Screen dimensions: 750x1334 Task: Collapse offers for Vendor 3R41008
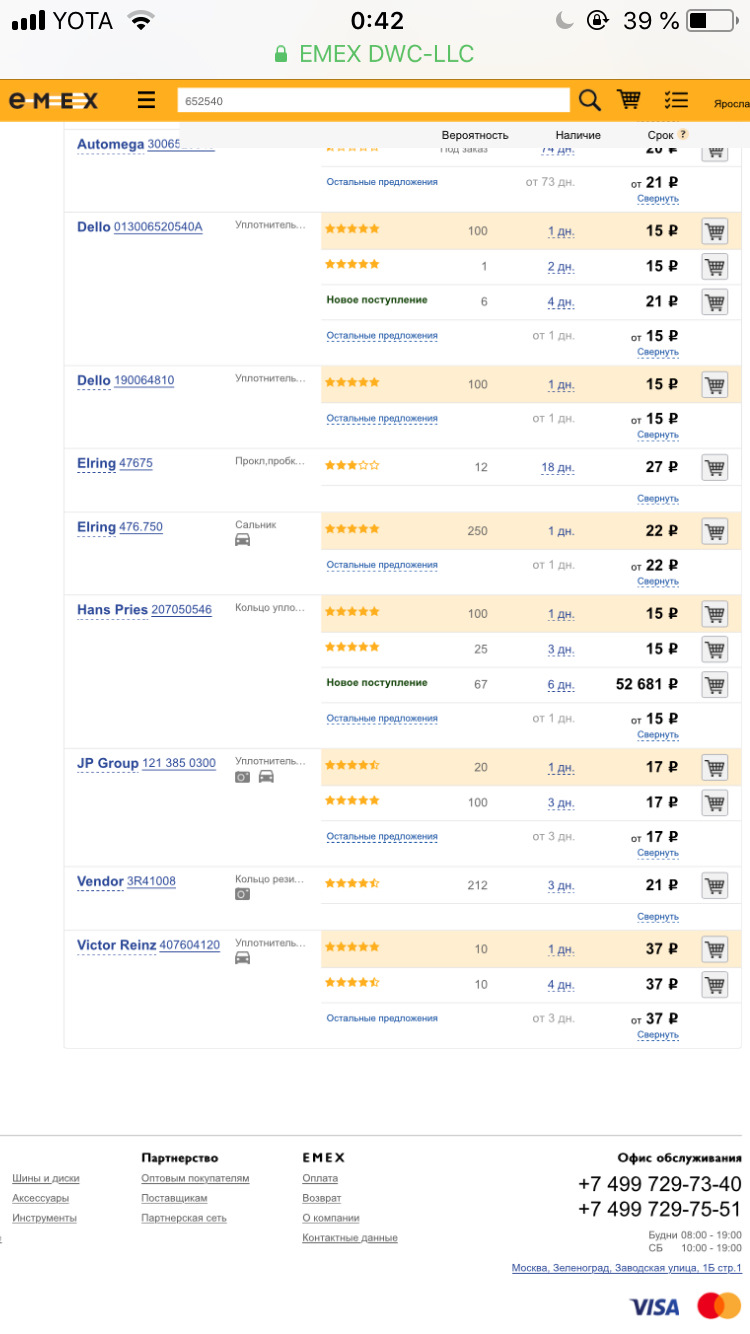tap(658, 916)
